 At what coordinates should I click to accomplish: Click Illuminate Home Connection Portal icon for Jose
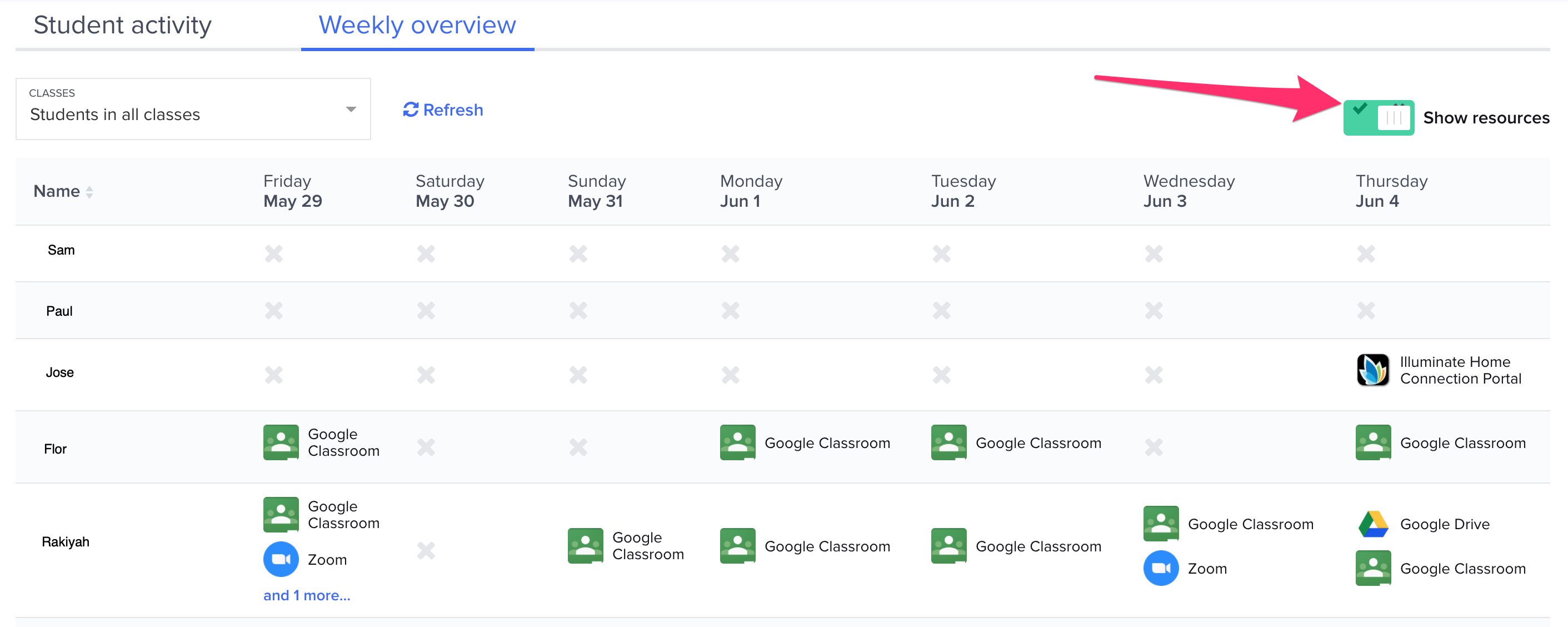[x=1372, y=370]
